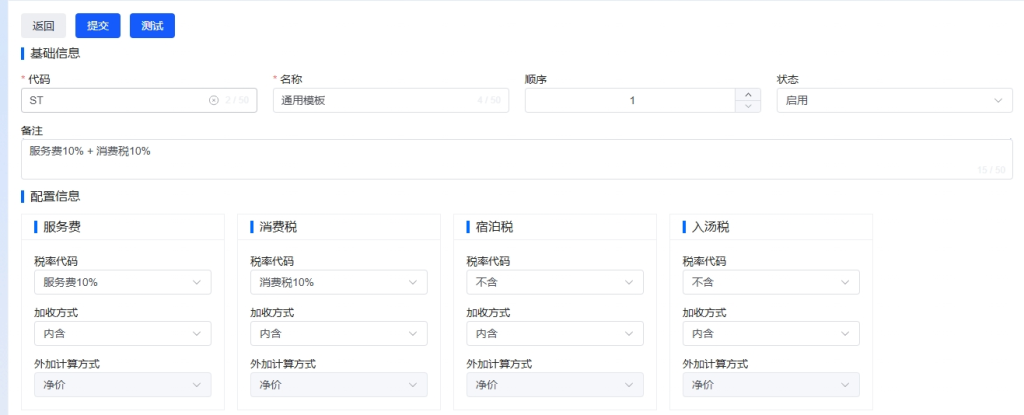Expand 消费税 加收方式 dropdown

[x=339, y=333]
